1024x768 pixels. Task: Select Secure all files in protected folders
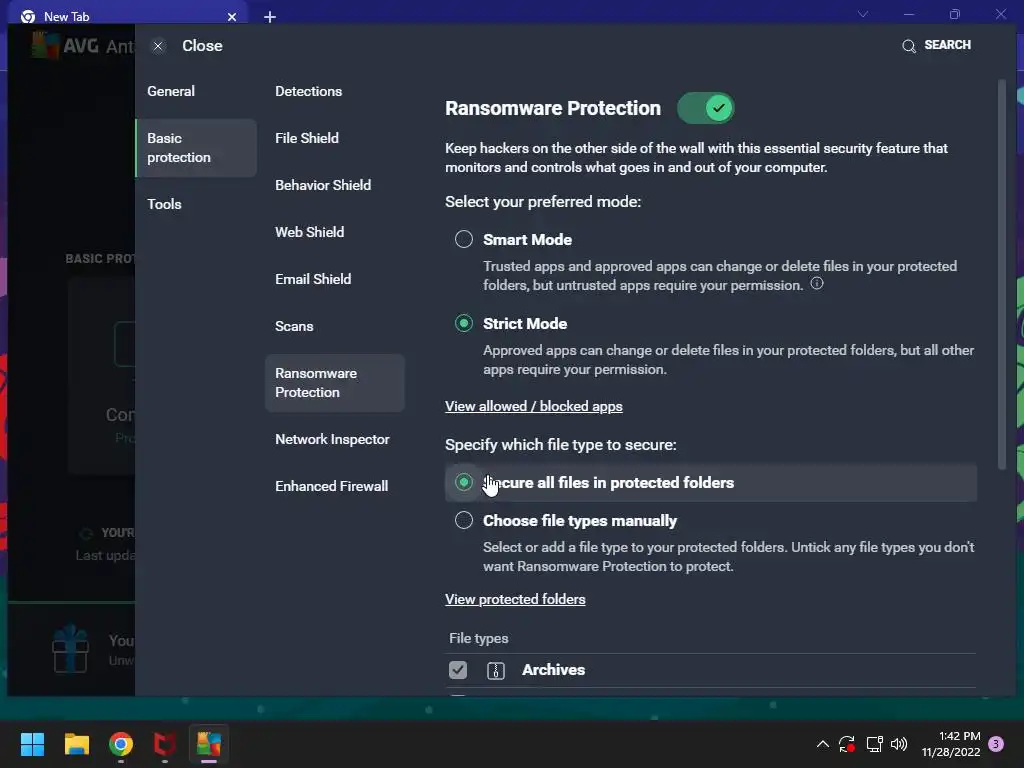pos(464,482)
